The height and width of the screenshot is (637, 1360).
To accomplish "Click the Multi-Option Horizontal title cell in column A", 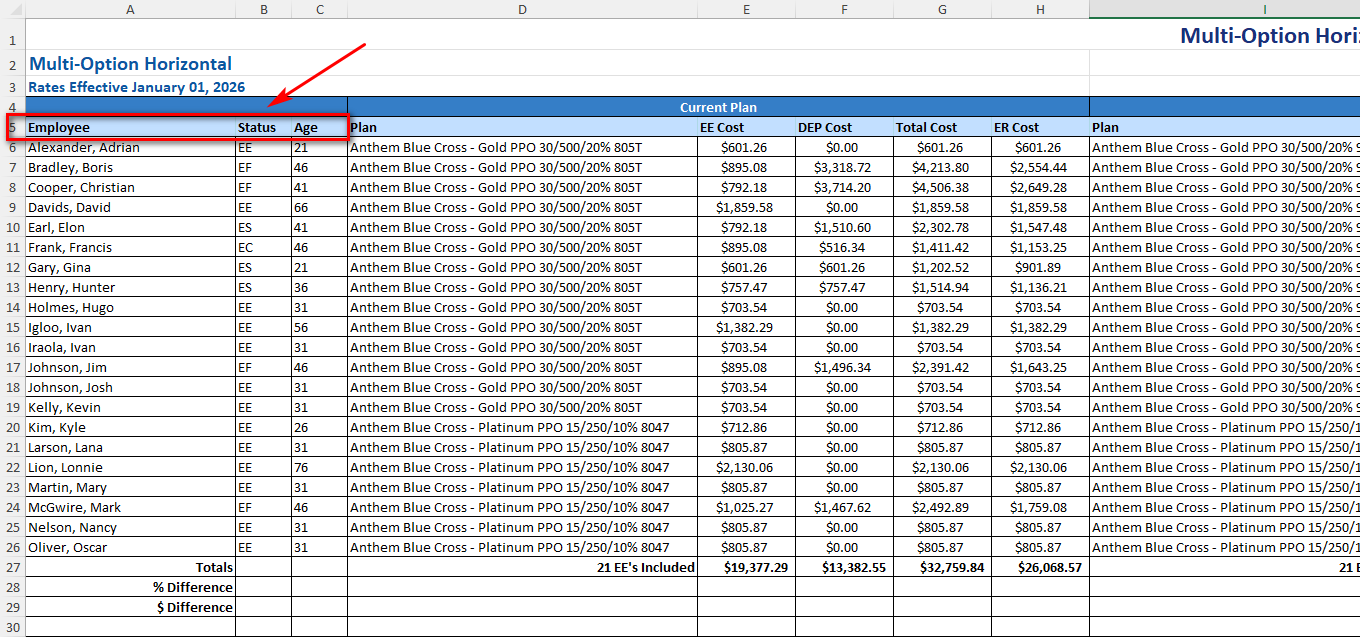I will point(130,64).
